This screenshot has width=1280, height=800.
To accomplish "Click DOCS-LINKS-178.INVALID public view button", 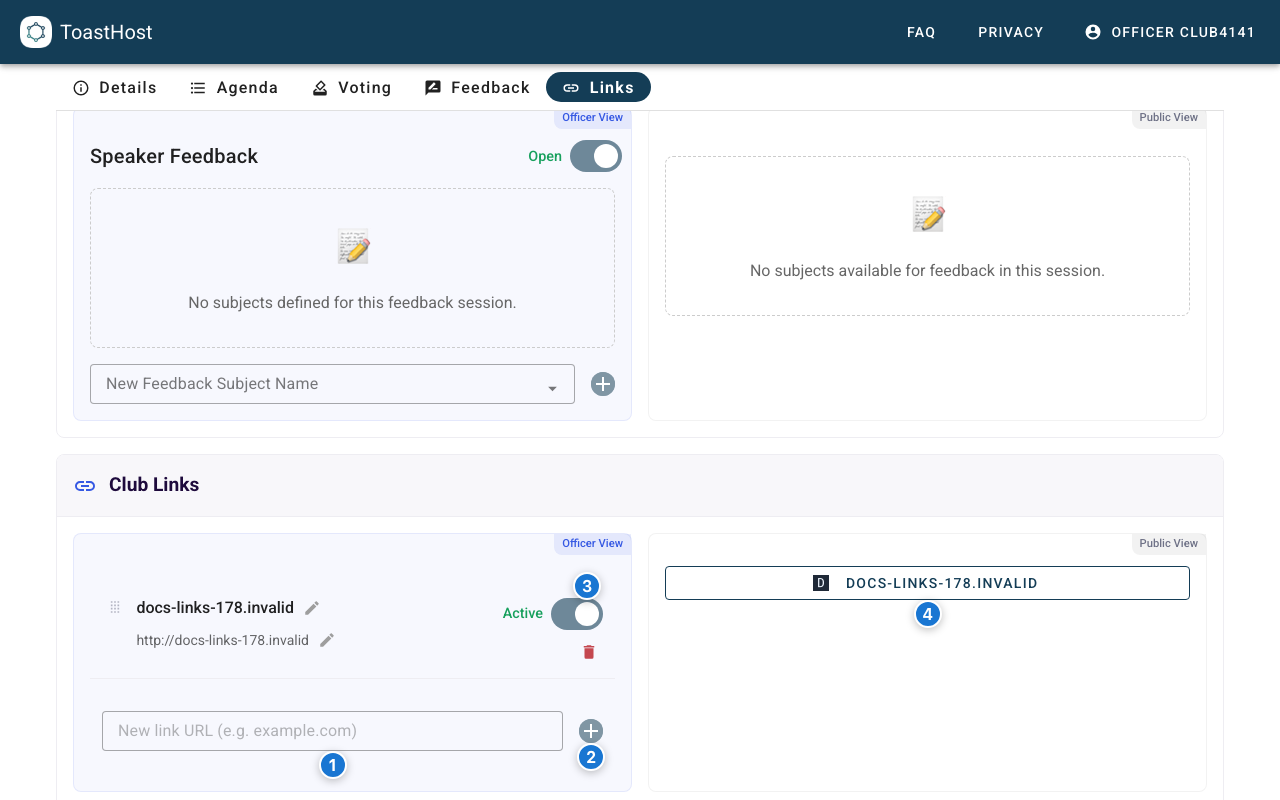I will click(927, 583).
